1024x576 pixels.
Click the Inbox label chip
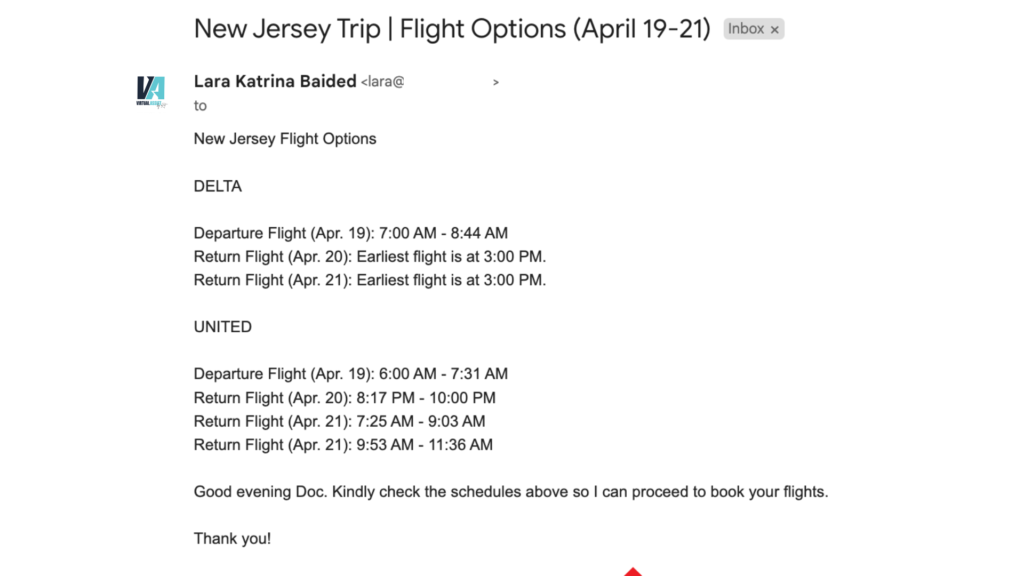click(x=745, y=29)
